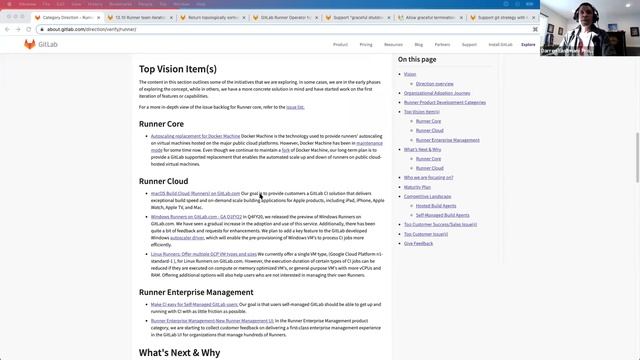This screenshot has width=640, height=360.
Task: Switch to the Allow graceful termination tab
Action: (x=430, y=18)
